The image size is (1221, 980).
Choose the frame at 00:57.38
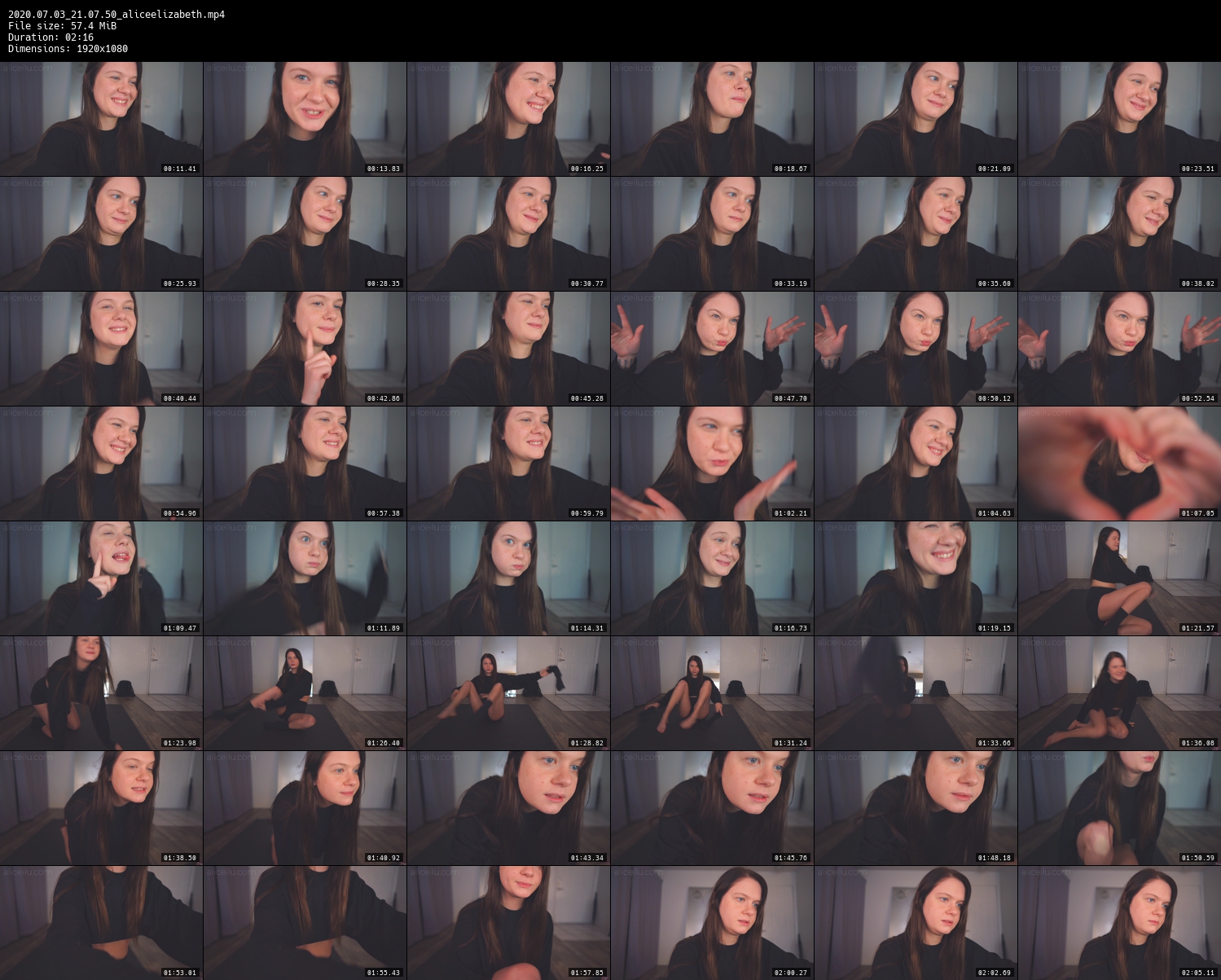point(305,463)
